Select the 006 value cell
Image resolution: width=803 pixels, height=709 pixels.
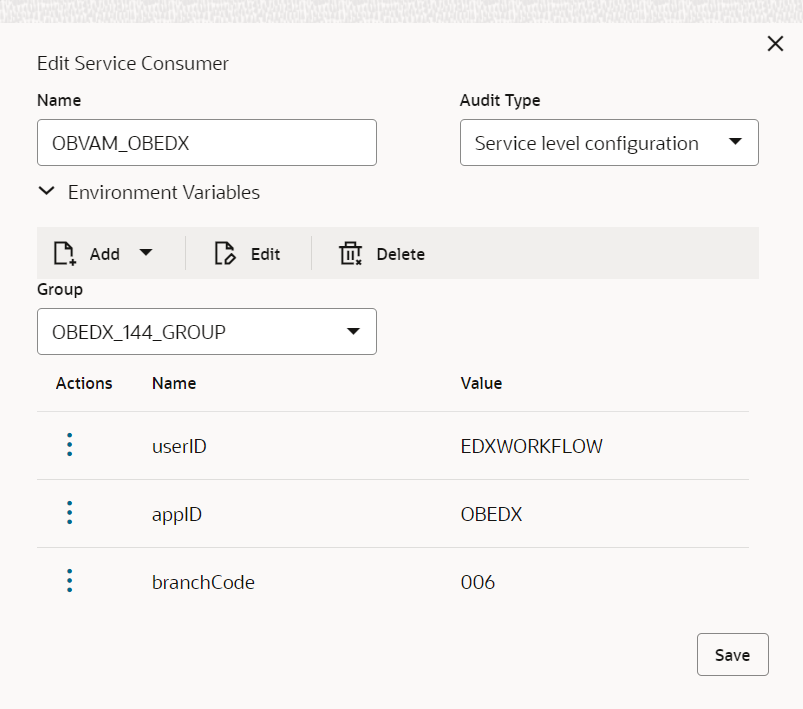point(477,582)
